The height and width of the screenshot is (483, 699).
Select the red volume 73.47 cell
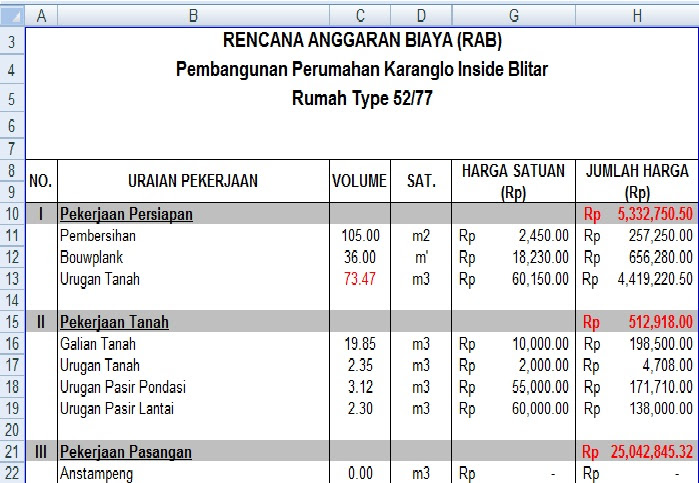pyautogui.click(x=360, y=279)
